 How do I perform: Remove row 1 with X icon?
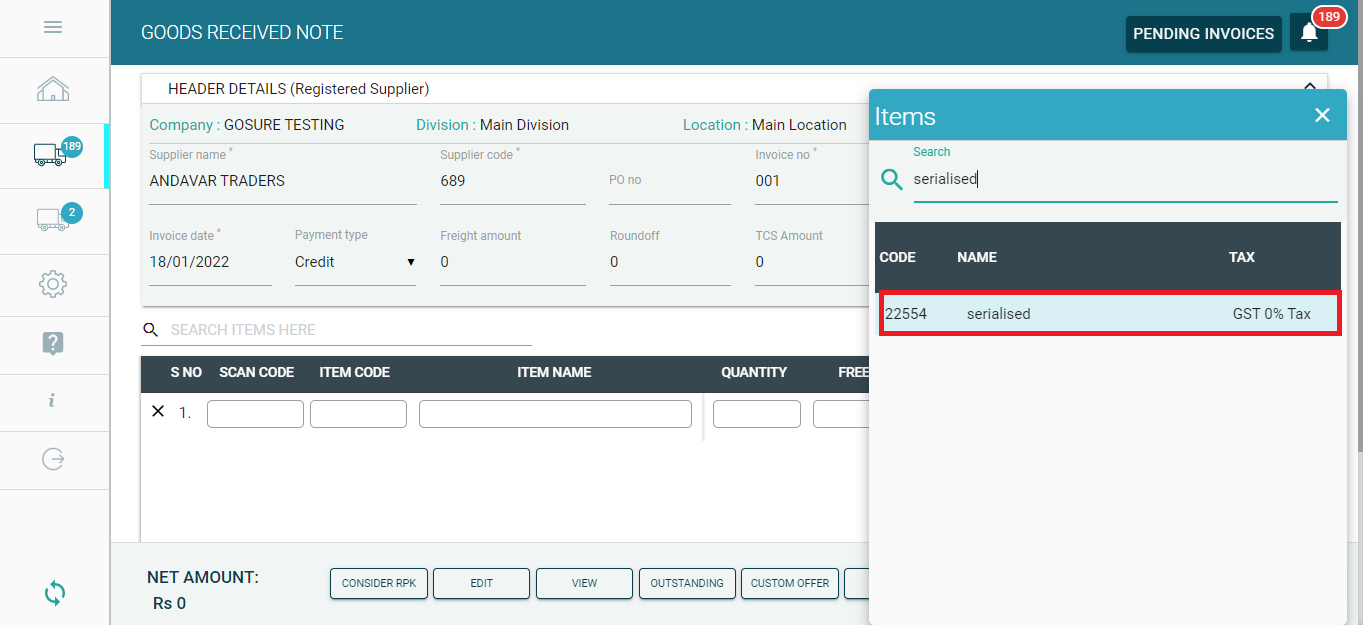point(157,411)
